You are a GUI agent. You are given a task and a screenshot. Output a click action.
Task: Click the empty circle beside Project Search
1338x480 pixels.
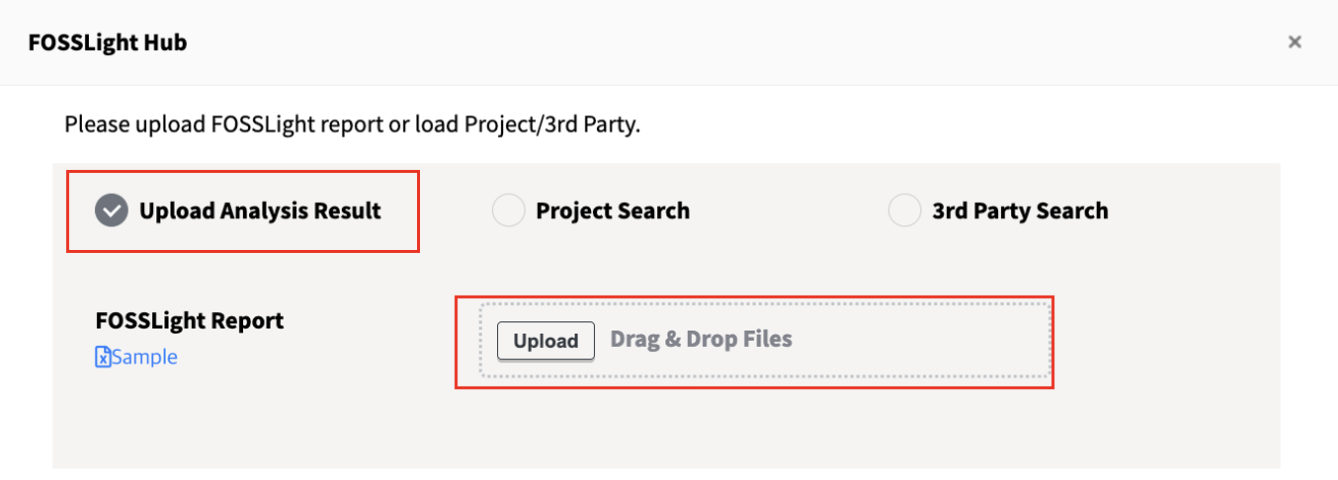click(508, 211)
